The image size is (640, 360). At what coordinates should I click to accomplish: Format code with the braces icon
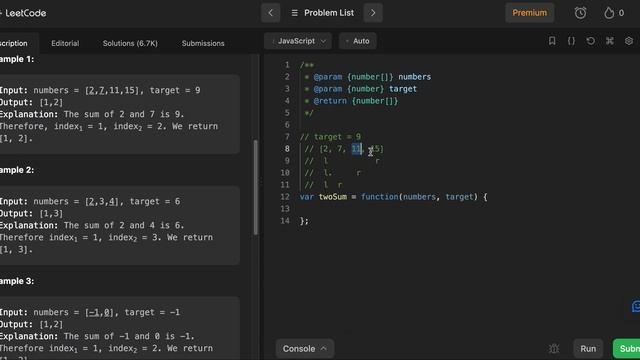pyautogui.click(x=571, y=41)
